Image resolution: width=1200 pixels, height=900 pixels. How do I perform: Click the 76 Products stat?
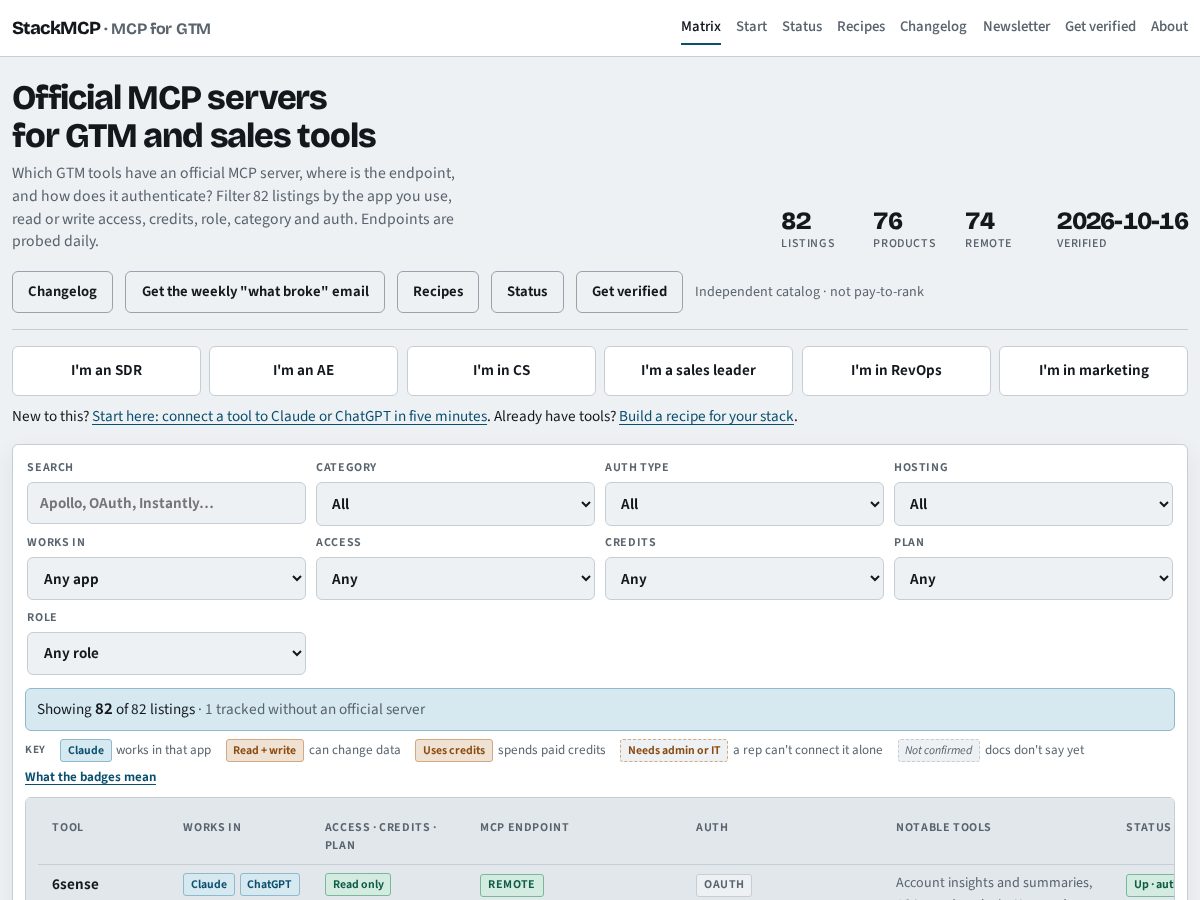(x=904, y=229)
